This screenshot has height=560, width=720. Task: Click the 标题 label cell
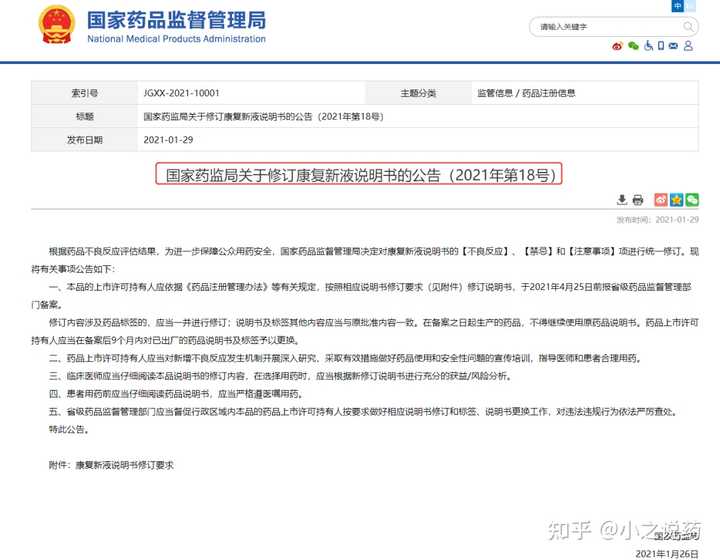pyautogui.click(x=84, y=117)
